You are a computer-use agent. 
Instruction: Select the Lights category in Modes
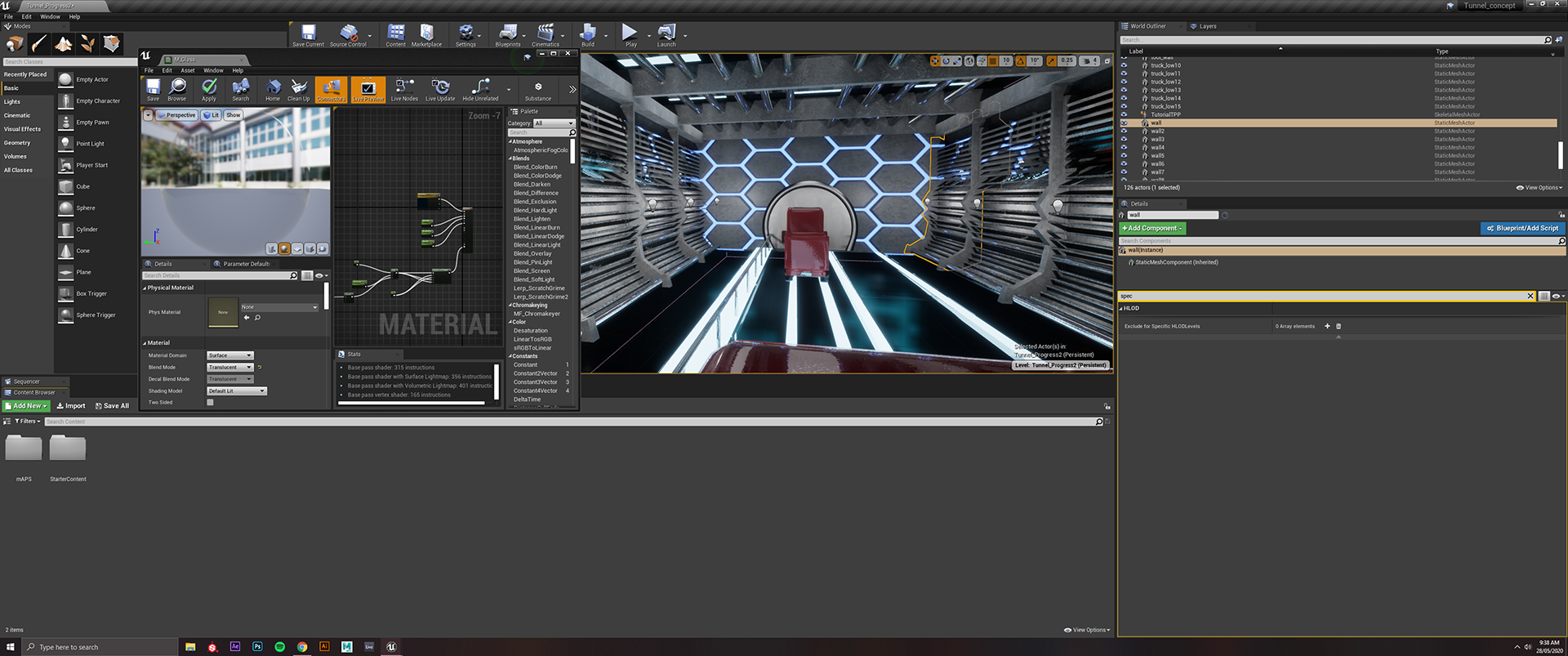[12, 102]
